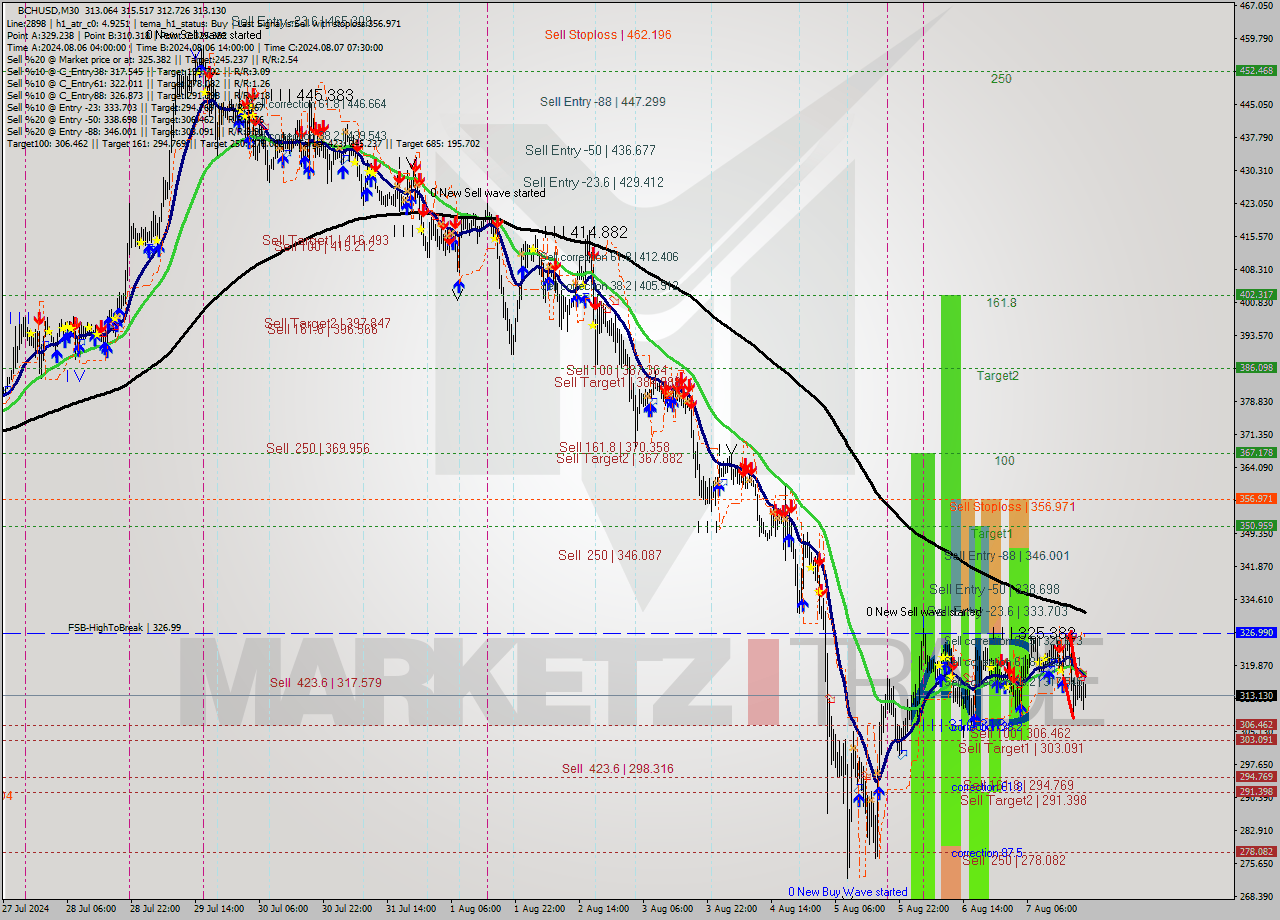
Task: Click 31 Jul 14:00 on the time axis
Action: (x=410, y=910)
